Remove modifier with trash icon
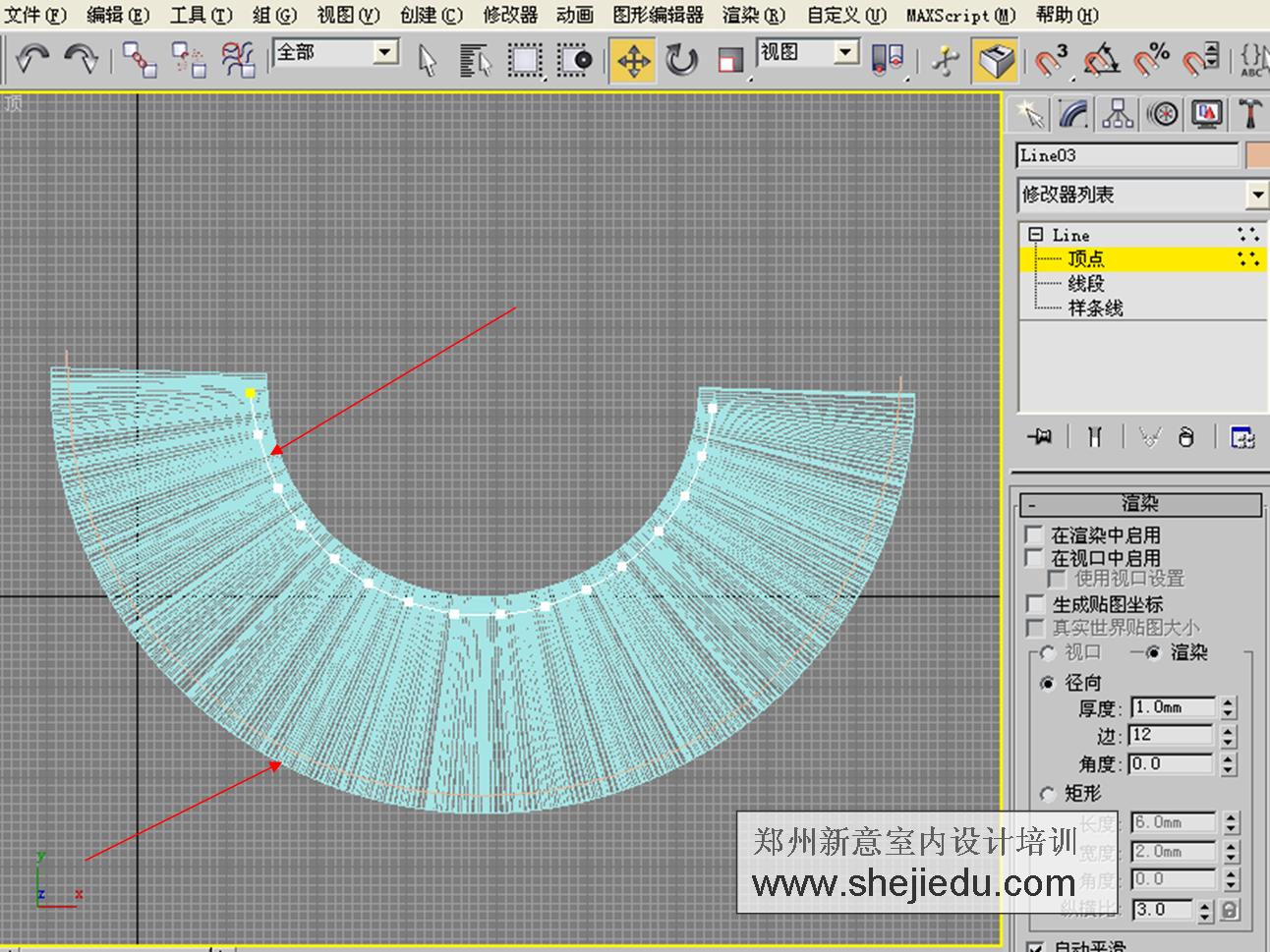 [x=1186, y=438]
